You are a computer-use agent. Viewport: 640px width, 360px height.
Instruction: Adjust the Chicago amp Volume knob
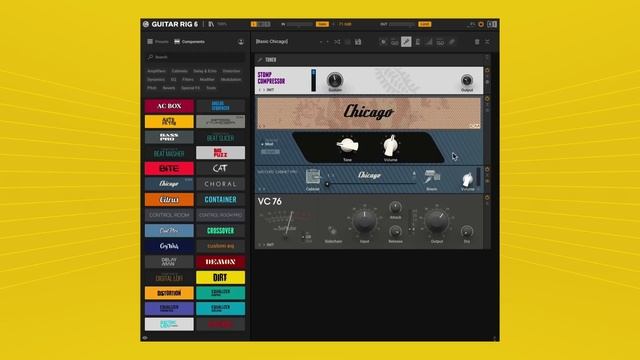coord(391,145)
